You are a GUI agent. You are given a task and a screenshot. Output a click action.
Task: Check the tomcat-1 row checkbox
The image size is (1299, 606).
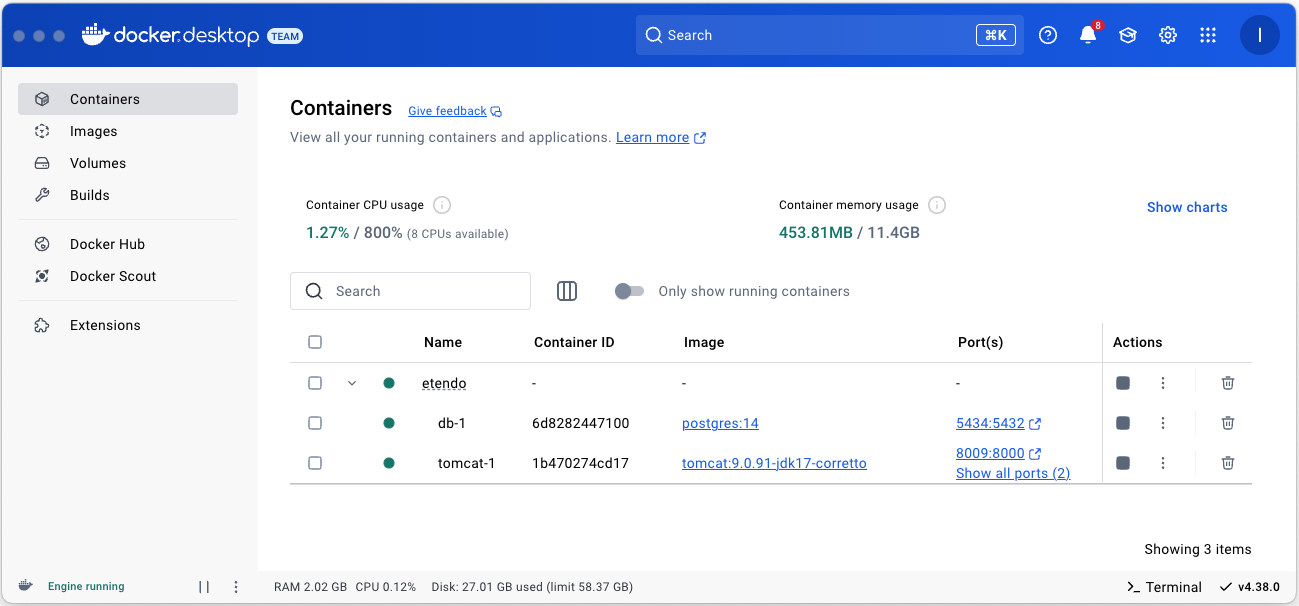click(x=315, y=463)
